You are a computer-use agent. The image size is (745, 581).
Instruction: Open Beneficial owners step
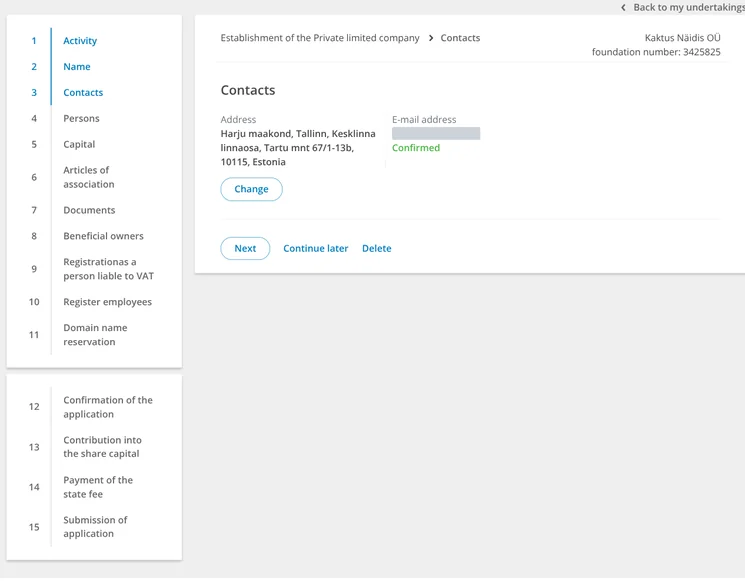click(x=103, y=236)
